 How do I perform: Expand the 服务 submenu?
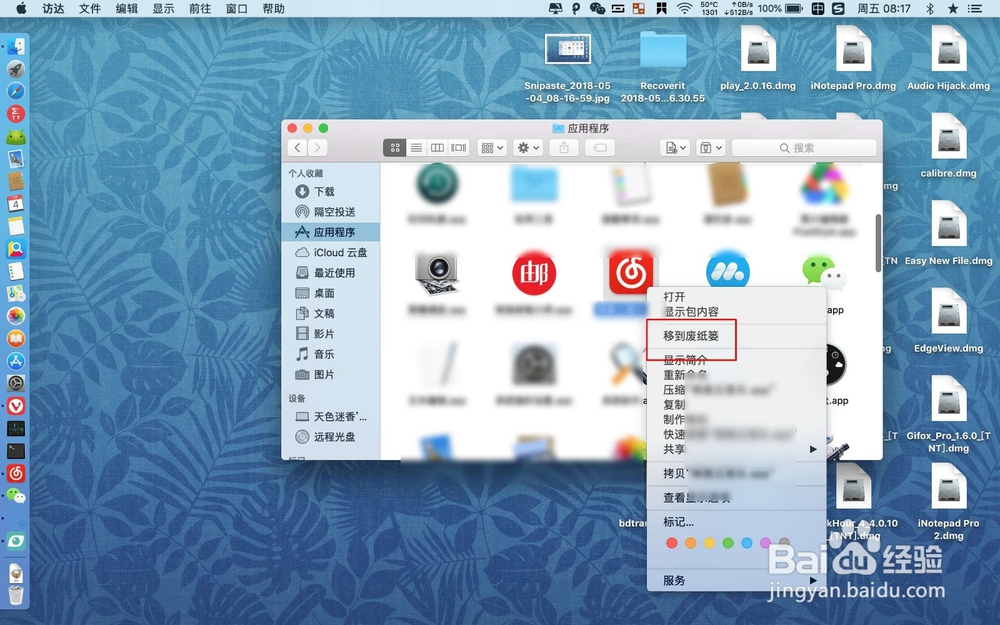(x=736, y=580)
